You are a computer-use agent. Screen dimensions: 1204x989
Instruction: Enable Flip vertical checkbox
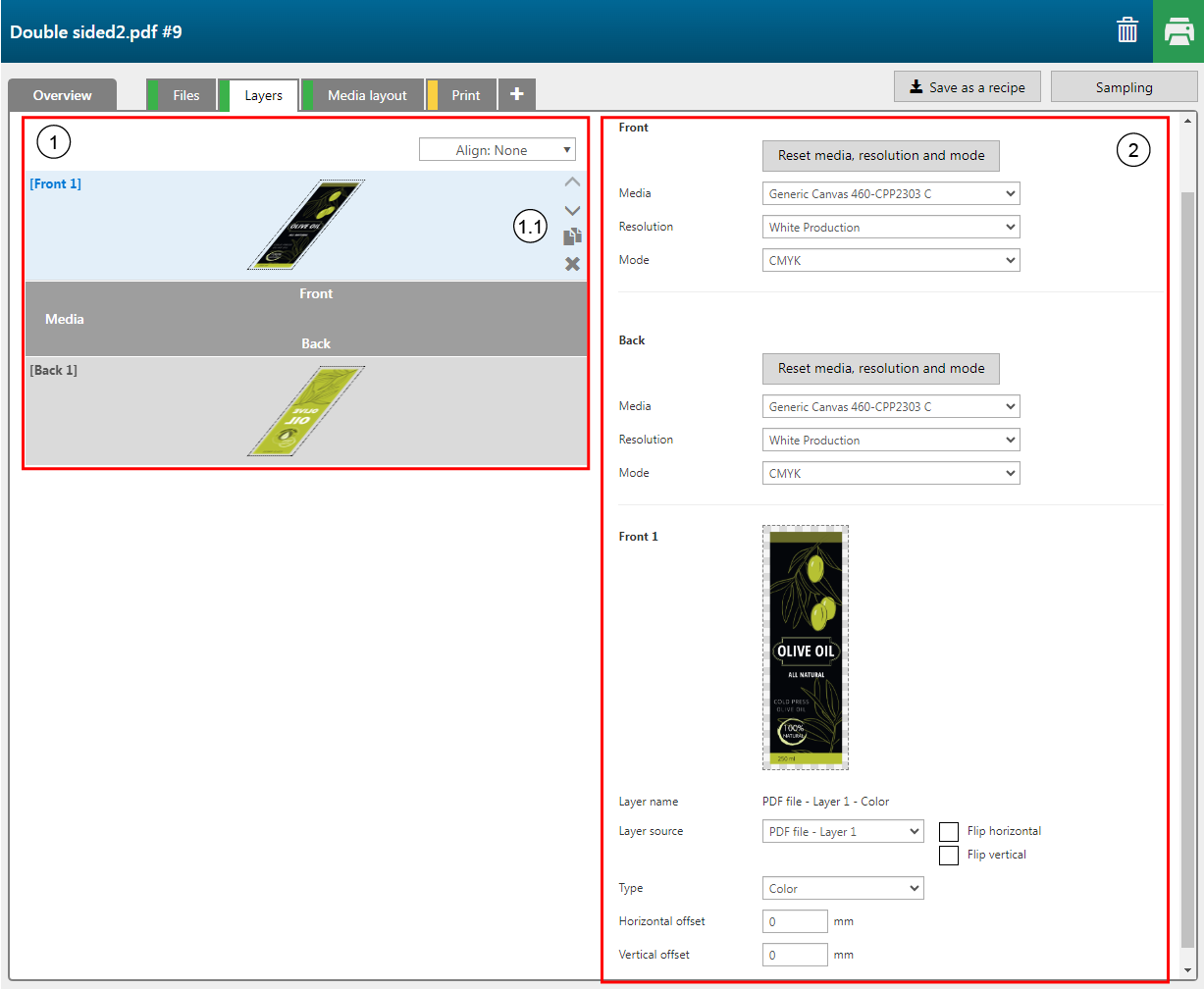coord(949,856)
